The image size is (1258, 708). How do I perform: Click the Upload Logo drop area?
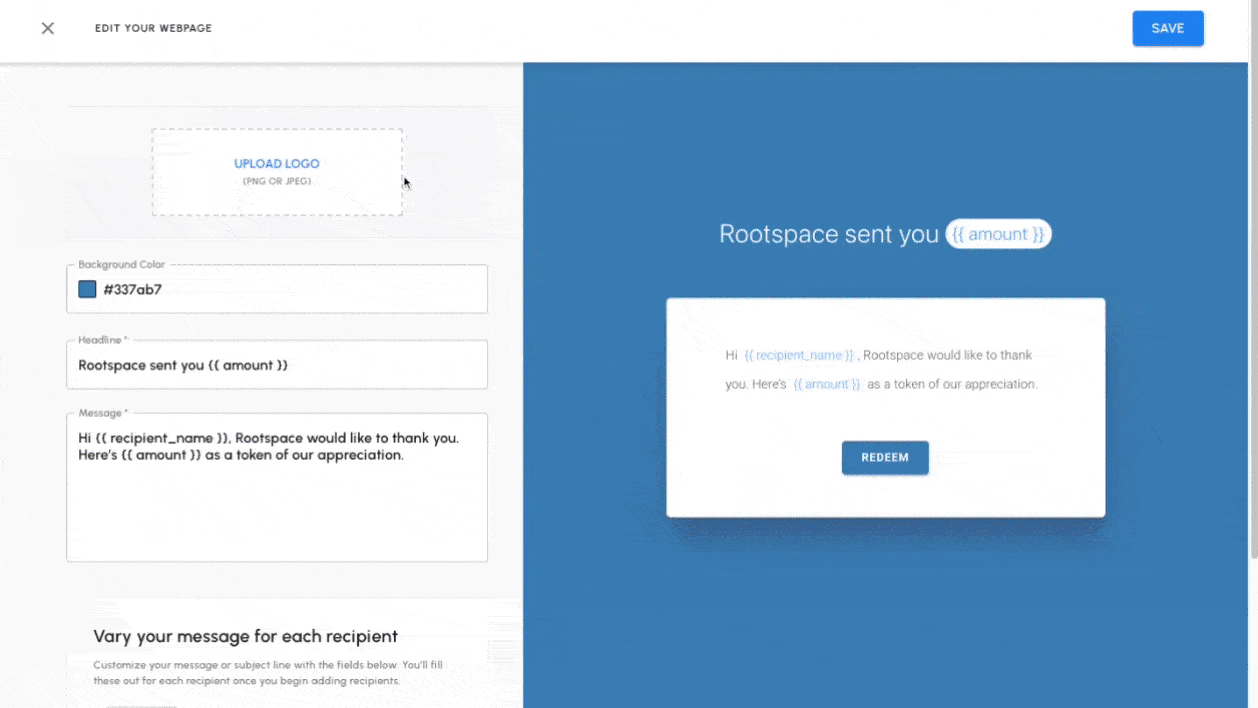coord(277,172)
